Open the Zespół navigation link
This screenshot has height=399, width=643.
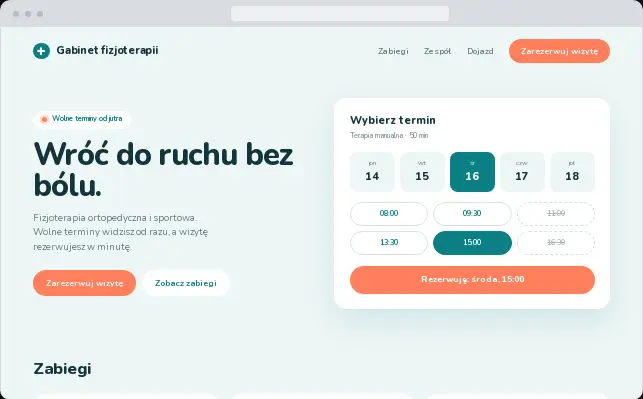[438, 51]
